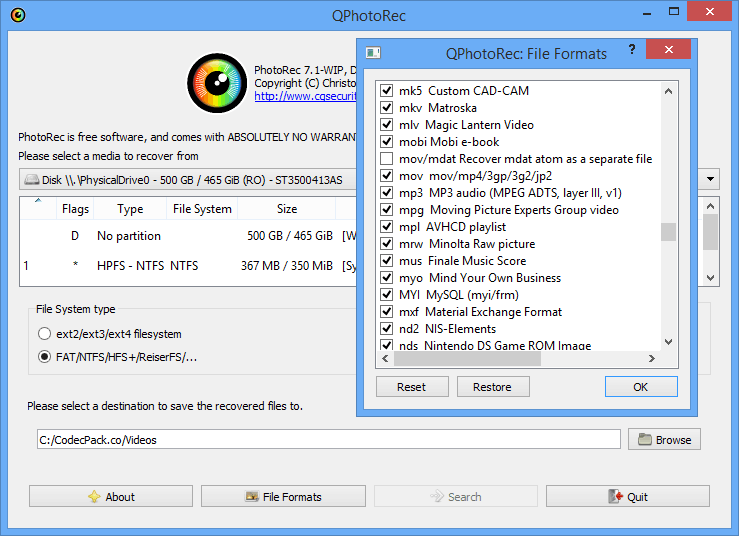Open the disk selection dropdown arrow

[710, 179]
